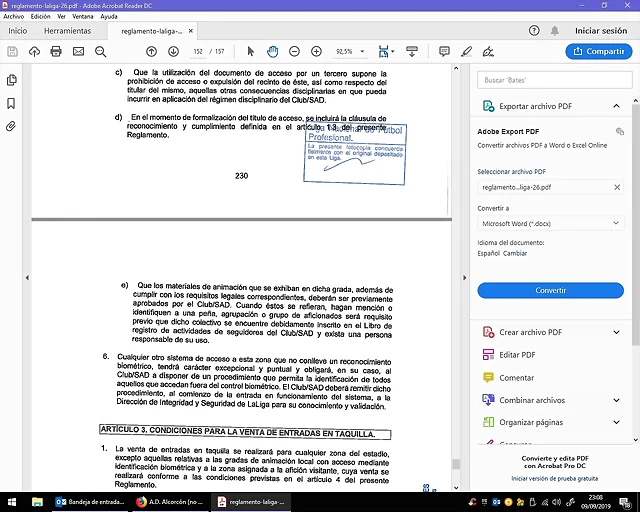Click the taskbar volume icon
640x512 pixels.
click(x=556, y=502)
